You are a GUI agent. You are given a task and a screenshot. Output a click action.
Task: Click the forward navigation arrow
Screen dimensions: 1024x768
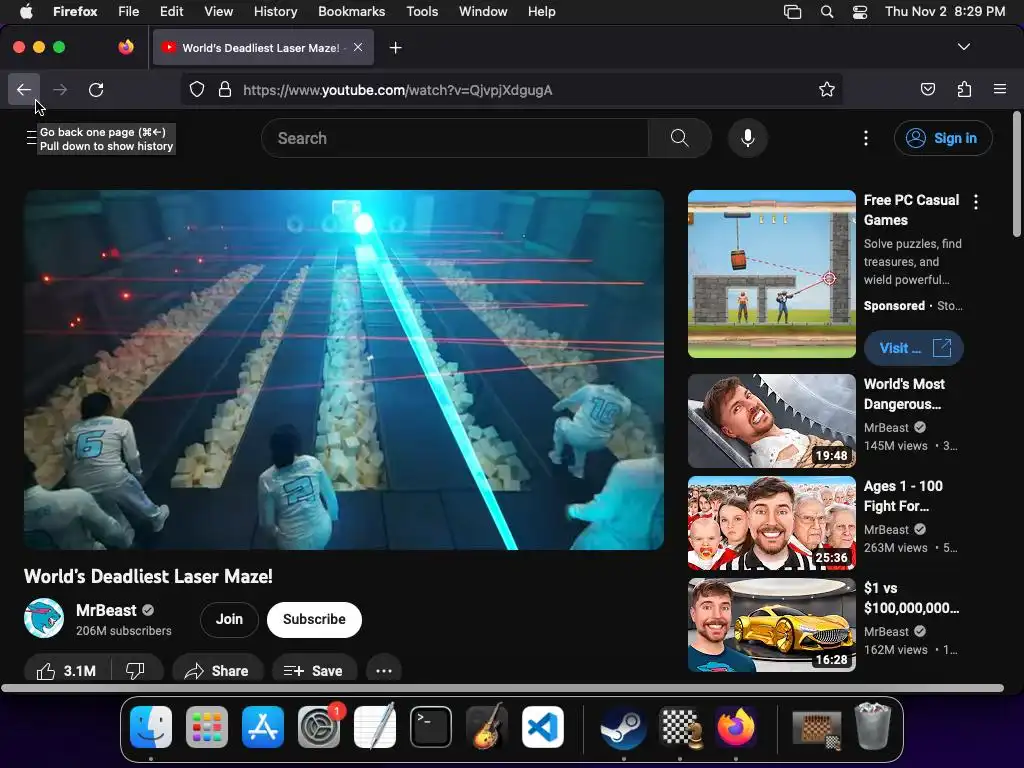point(60,89)
